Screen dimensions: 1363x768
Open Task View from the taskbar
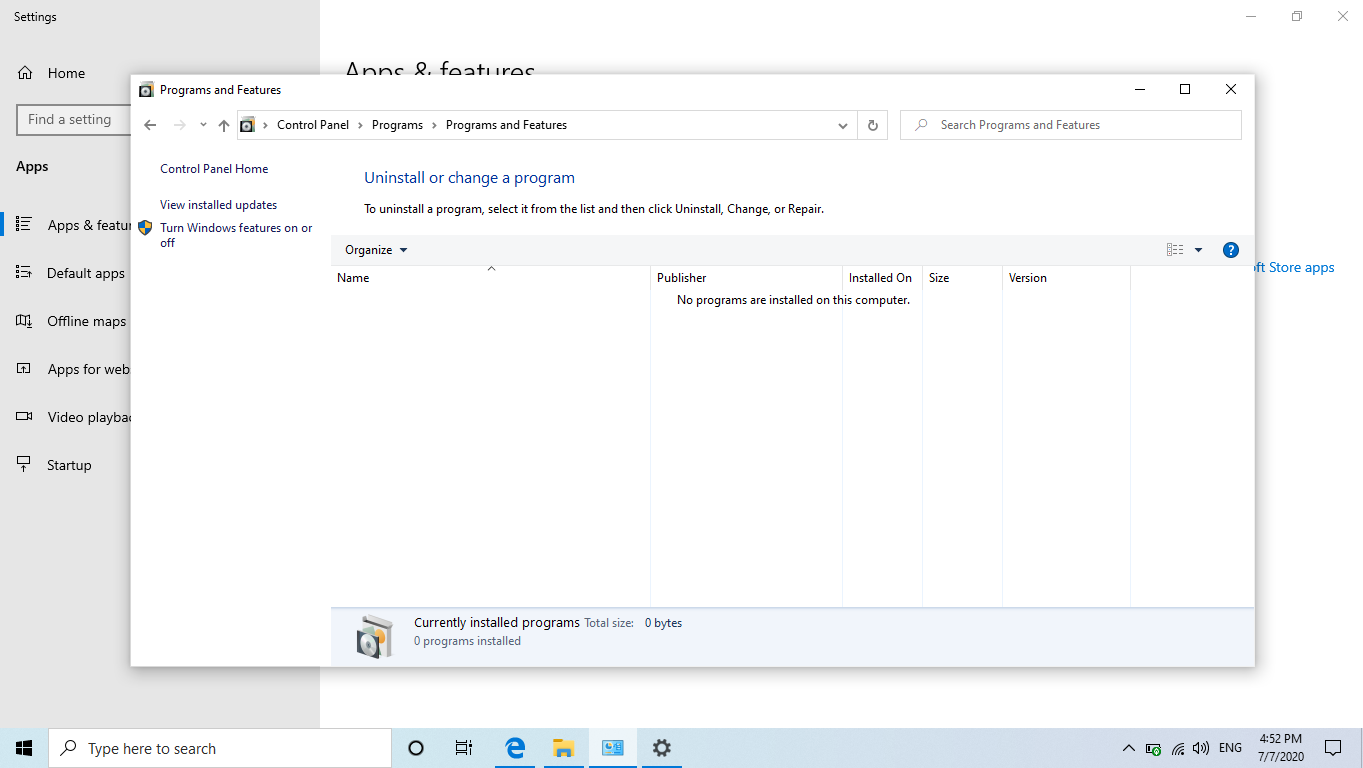click(464, 748)
